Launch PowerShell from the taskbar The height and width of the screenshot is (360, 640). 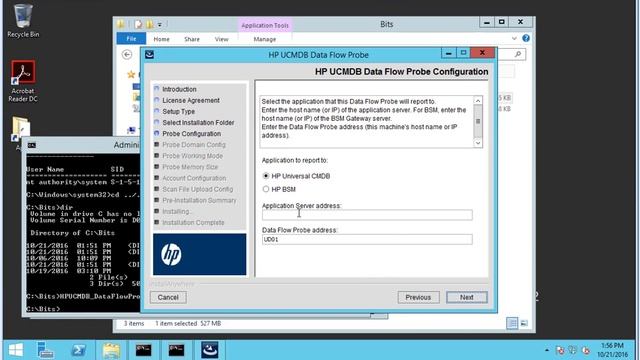pyautogui.click(x=78, y=350)
